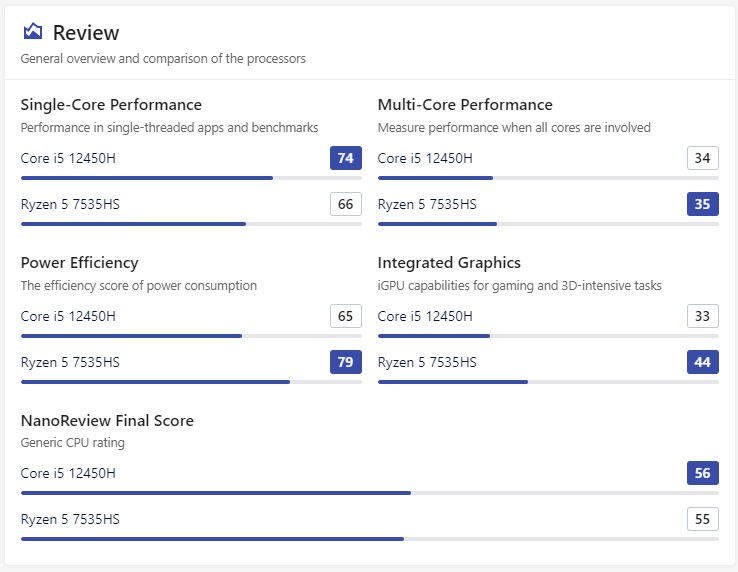
Task: Click Core i5 12450H Single-Core progress bar
Action: (x=191, y=178)
